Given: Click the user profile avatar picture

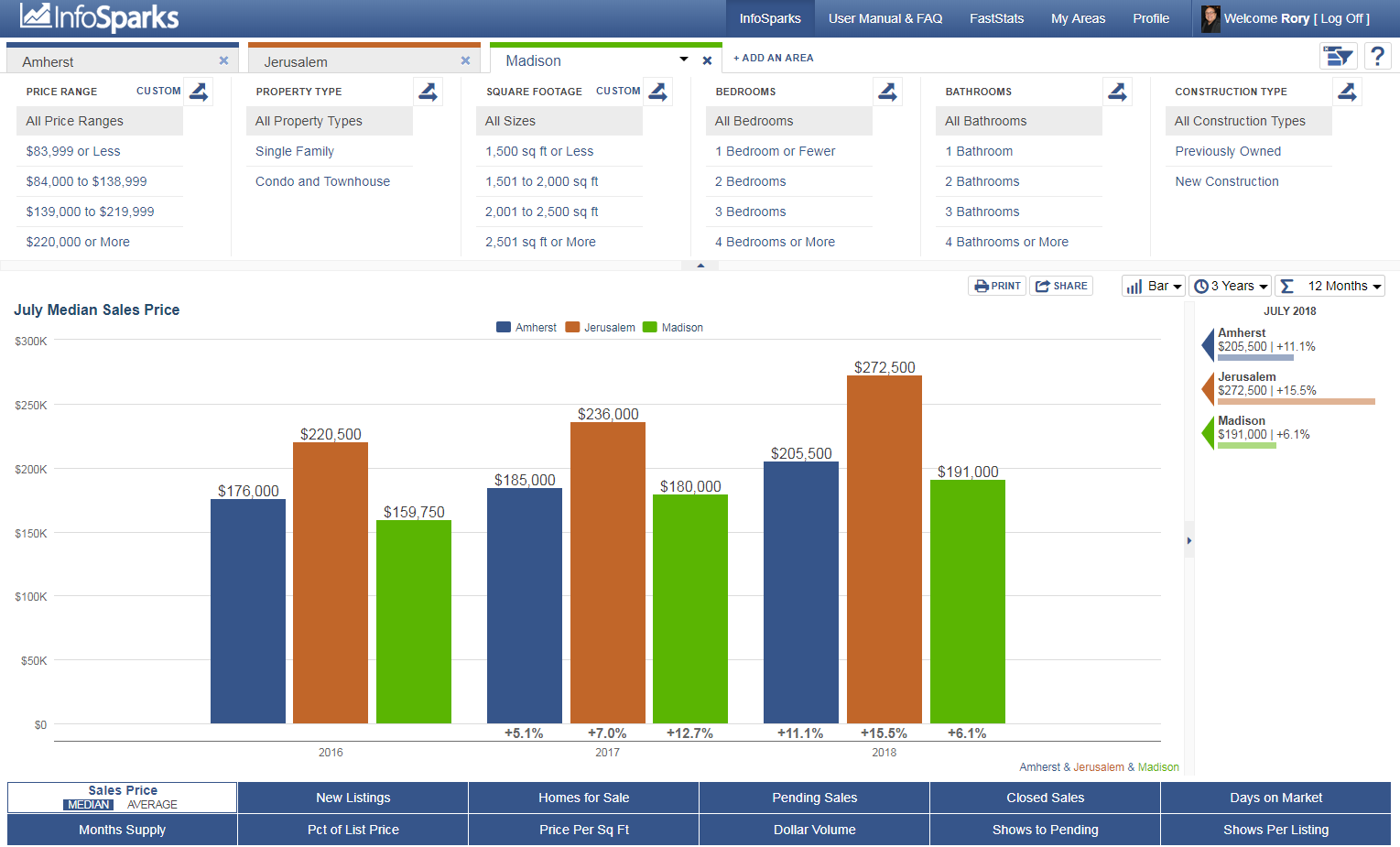Looking at the screenshot, I should [x=1210, y=18].
